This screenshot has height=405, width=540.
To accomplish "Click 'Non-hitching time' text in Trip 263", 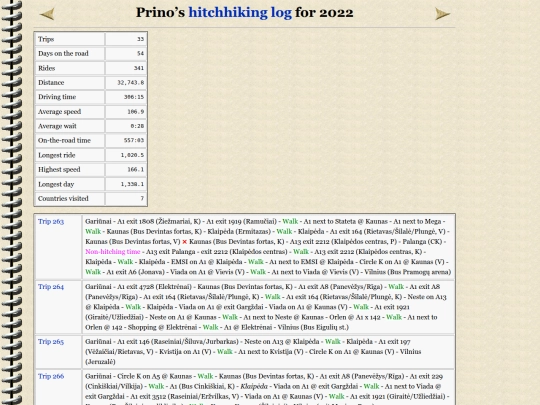I will tap(113, 252).
